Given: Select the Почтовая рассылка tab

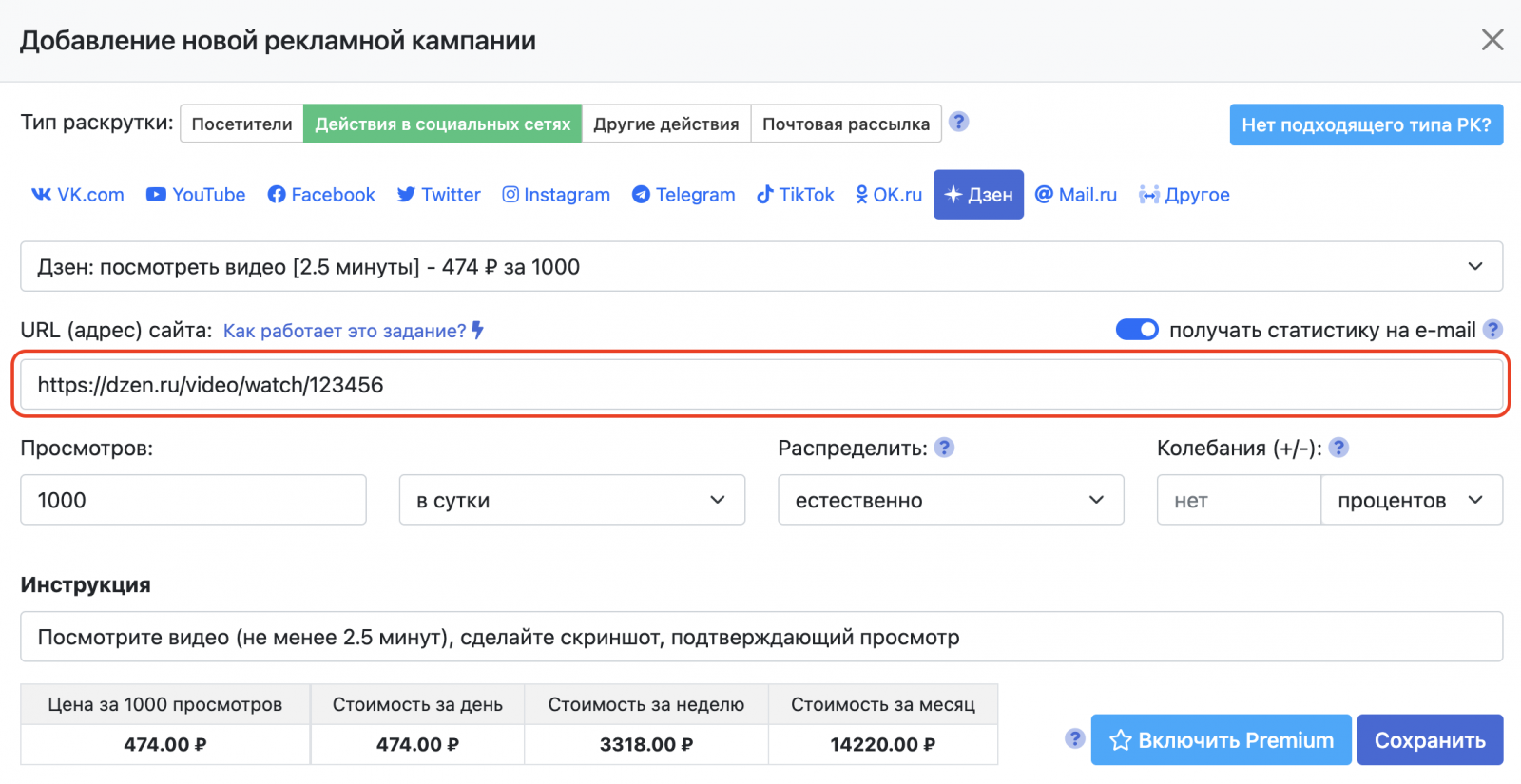Looking at the screenshot, I should [846, 124].
